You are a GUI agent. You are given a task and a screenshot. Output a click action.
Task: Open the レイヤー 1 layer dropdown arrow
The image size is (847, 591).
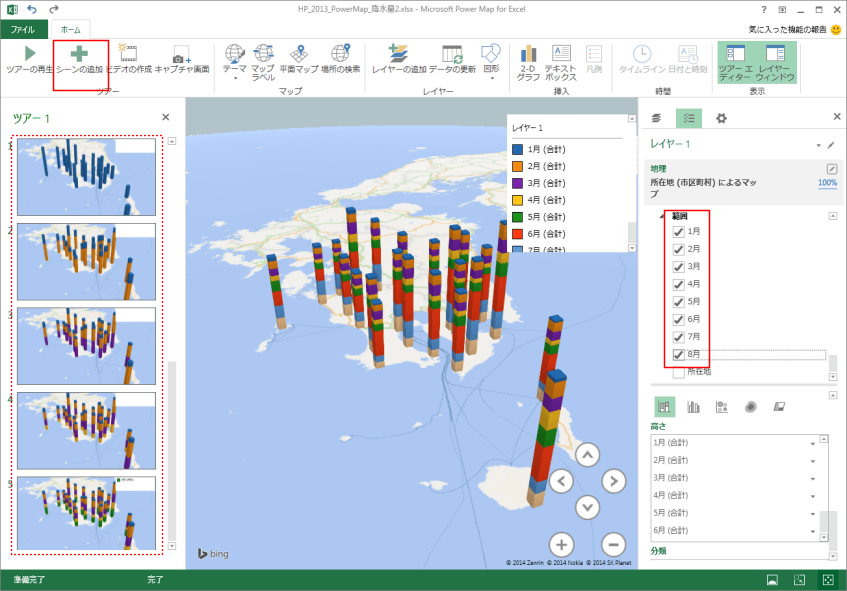tap(818, 146)
